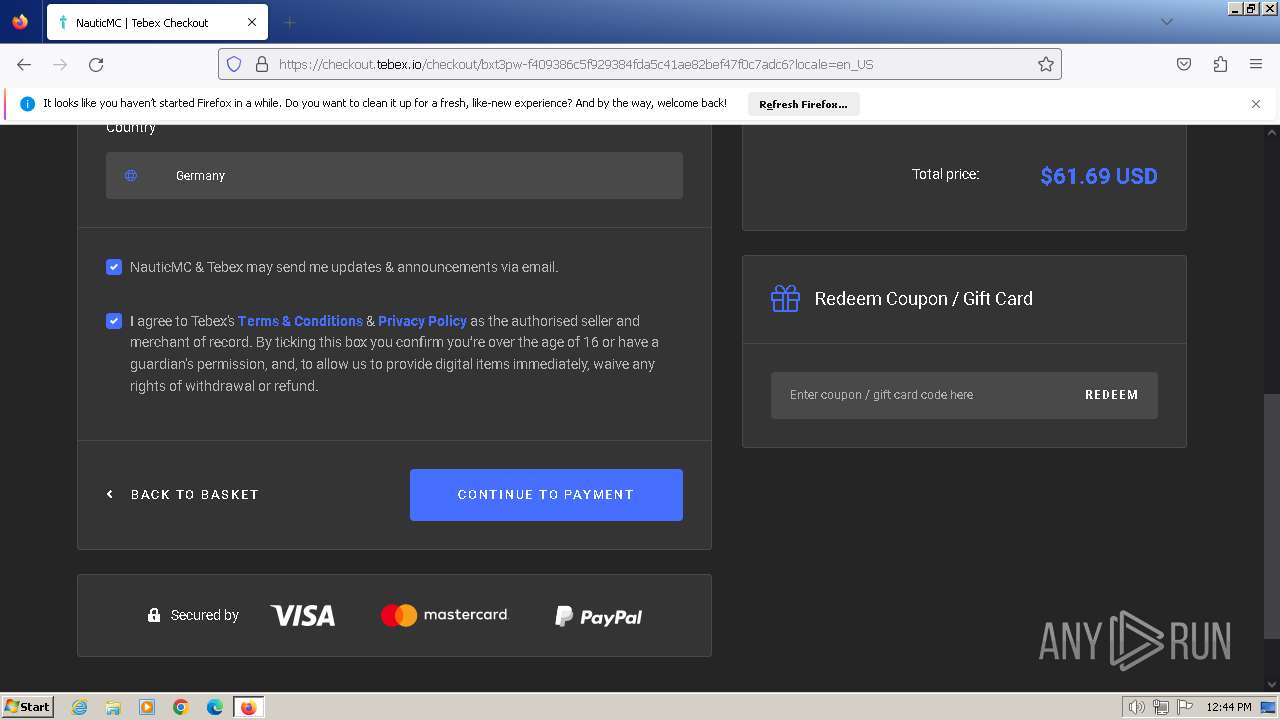This screenshot has height=720, width=1280.
Task: Launch Internet Explorer from taskbar
Action: [79, 707]
